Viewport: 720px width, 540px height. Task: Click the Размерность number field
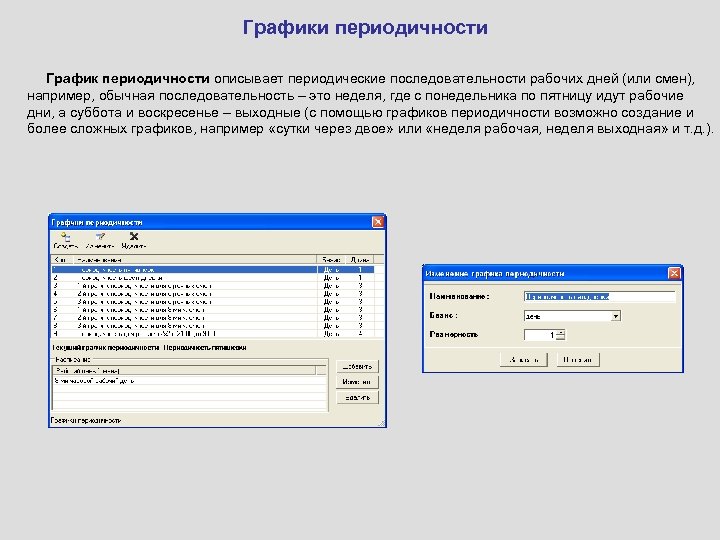point(540,335)
